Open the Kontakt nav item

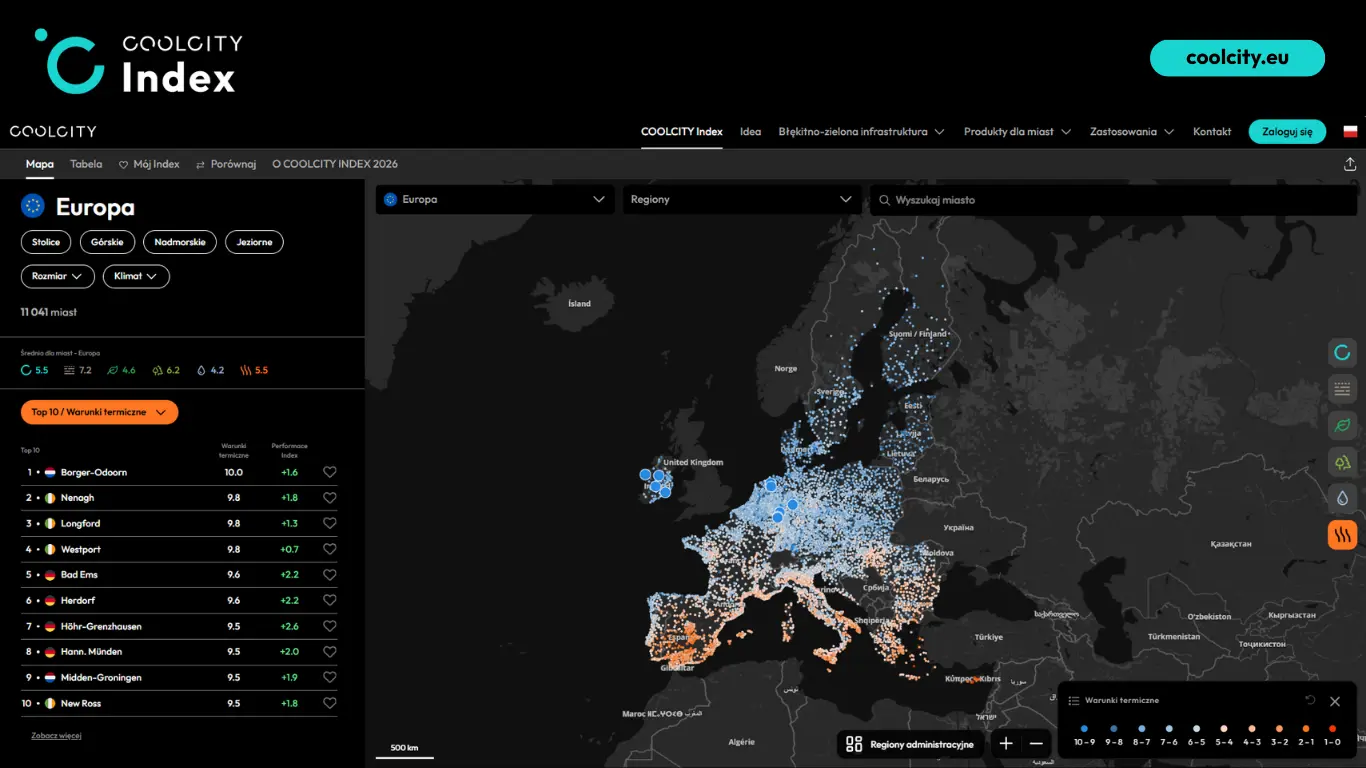(1212, 131)
